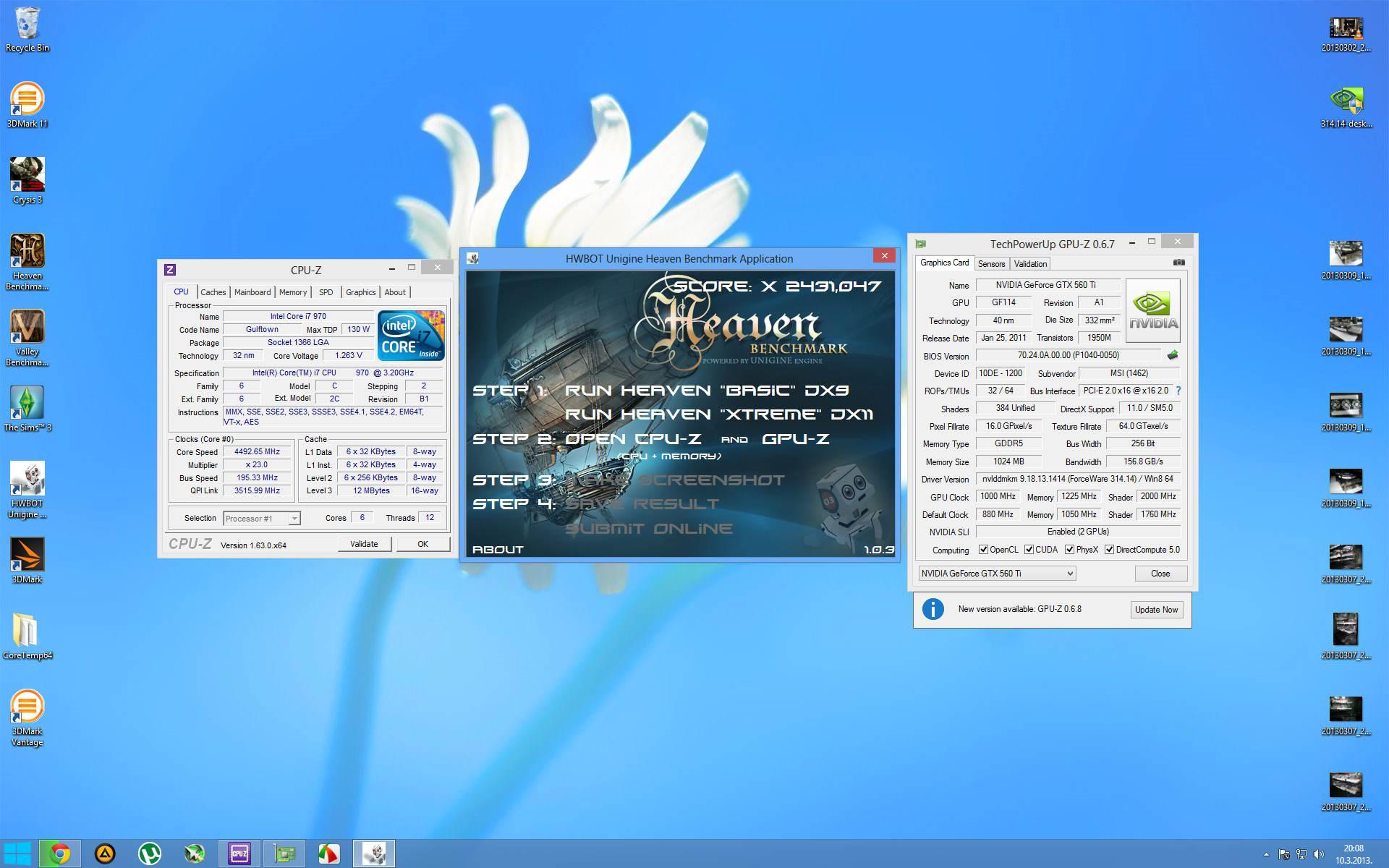Toggle the CUDA checkbox in GPU-Z
The image size is (1389, 868).
coord(1029,550)
